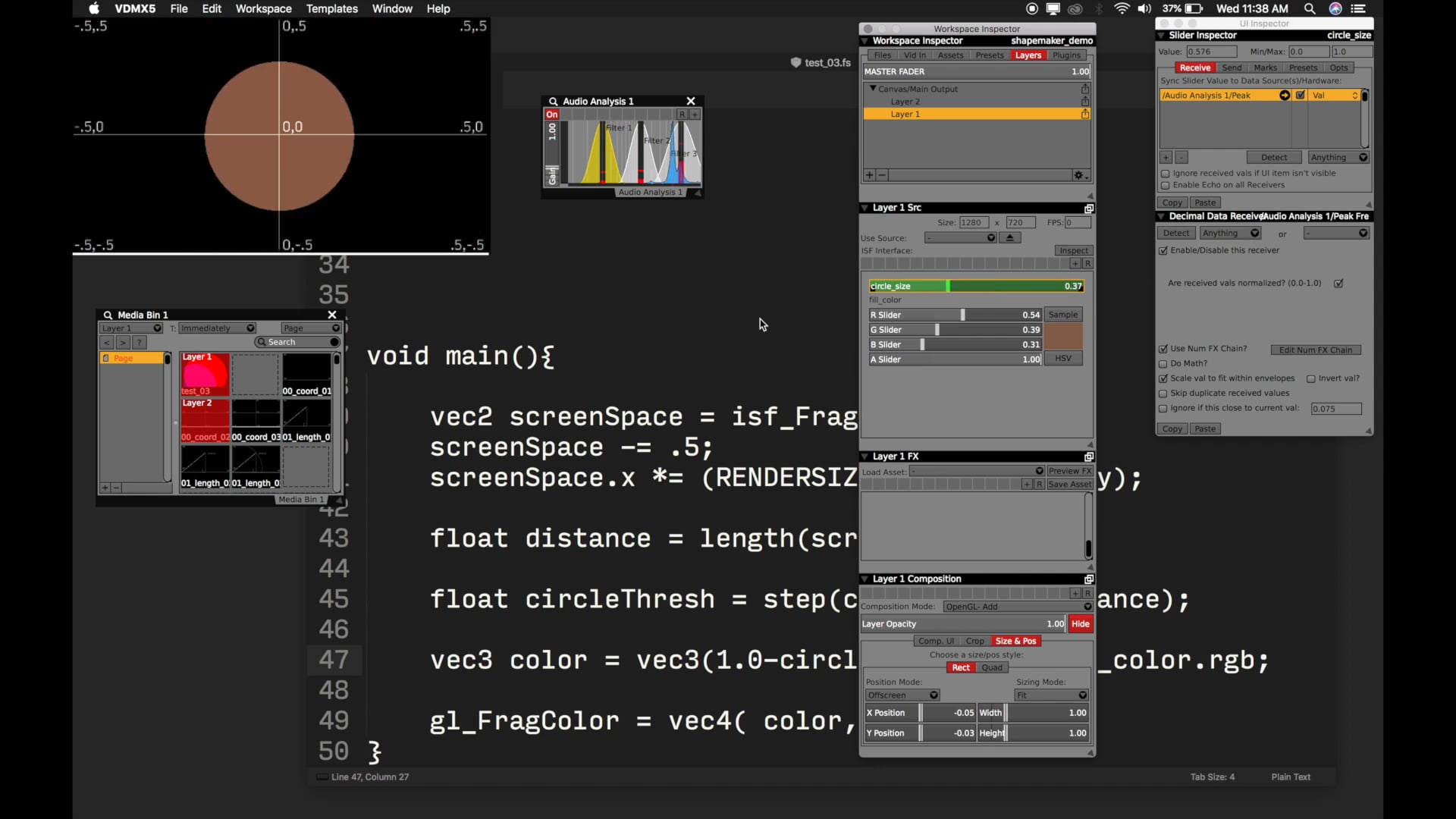Open macOS Spotlight search
Viewport: 1456px width, 819px height.
coord(1310,8)
